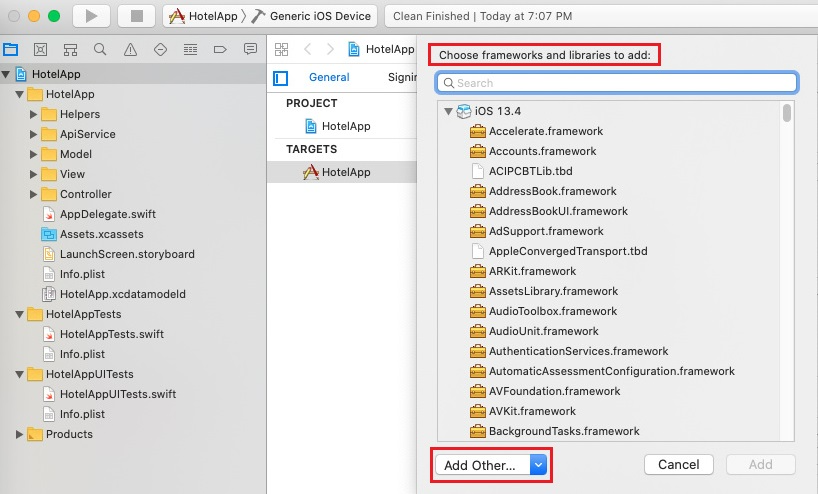Choose Generic iOS Device destination
The height and width of the screenshot is (494, 818).
[x=311, y=16]
